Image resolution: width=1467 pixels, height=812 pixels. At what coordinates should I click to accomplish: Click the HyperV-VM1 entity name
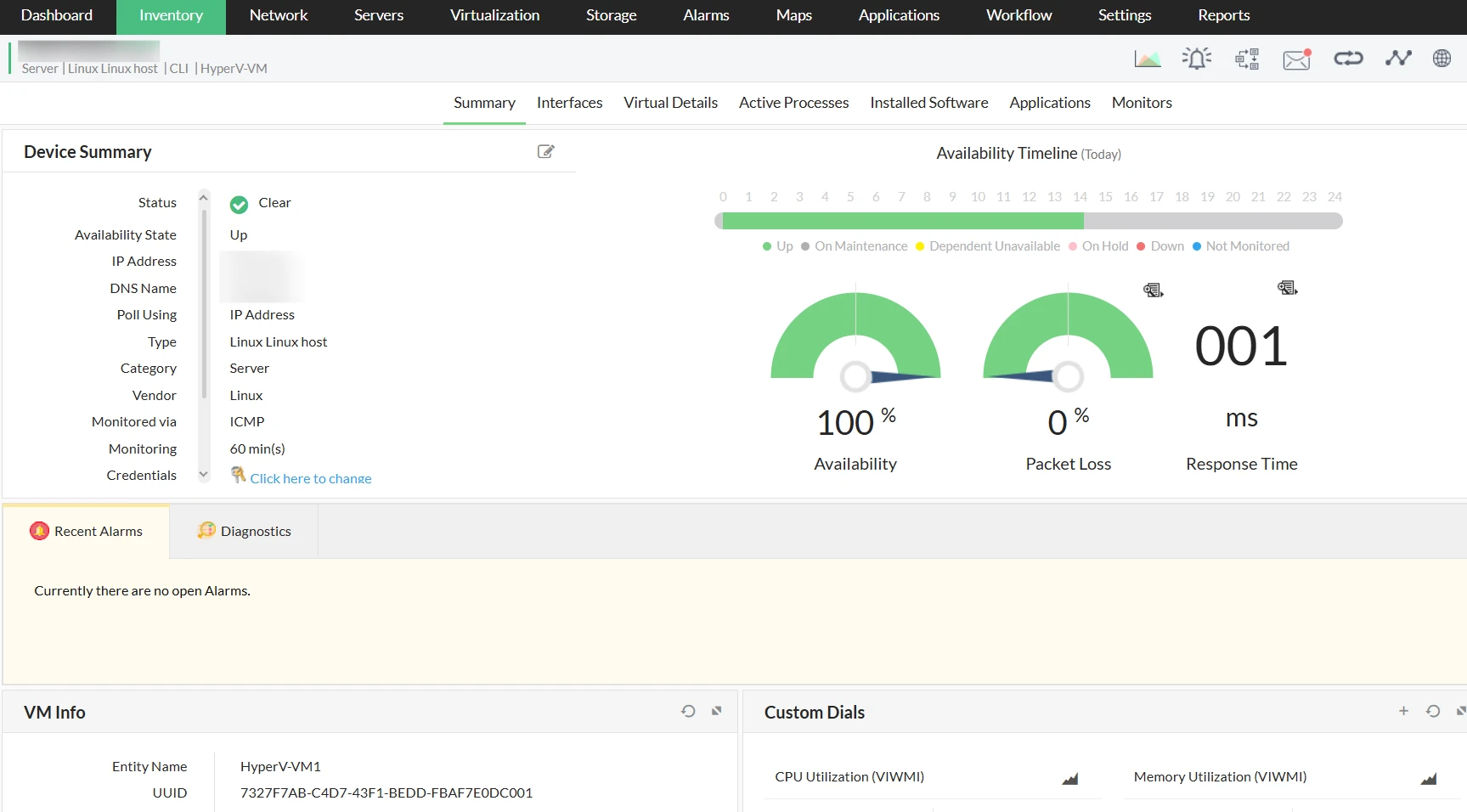coord(280,767)
